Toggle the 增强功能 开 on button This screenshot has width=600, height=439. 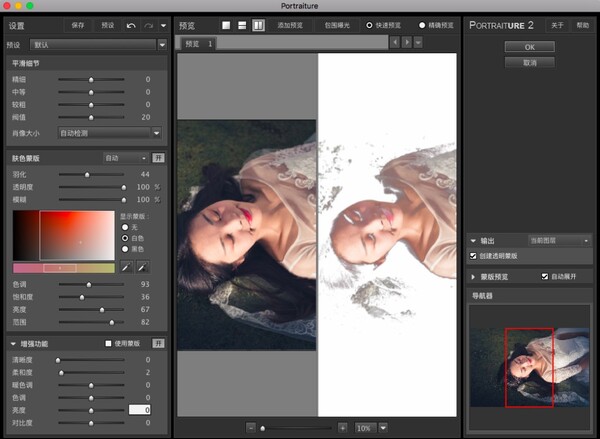point(158,343)
